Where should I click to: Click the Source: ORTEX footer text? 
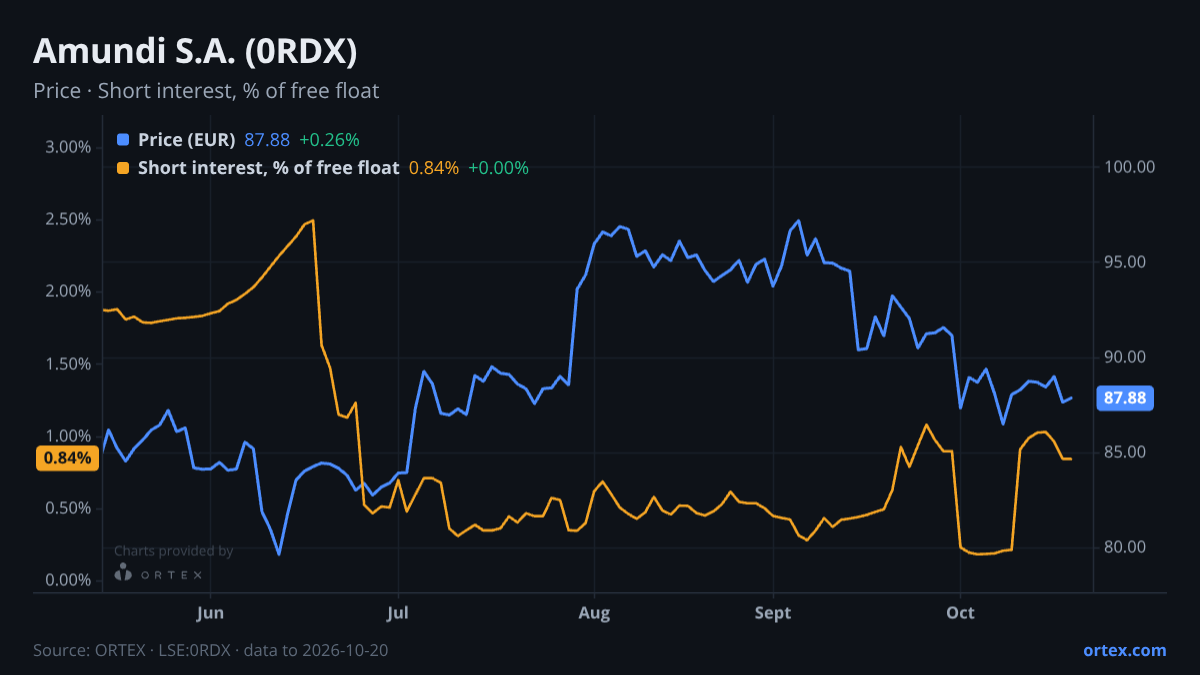[x=210, y=650]
